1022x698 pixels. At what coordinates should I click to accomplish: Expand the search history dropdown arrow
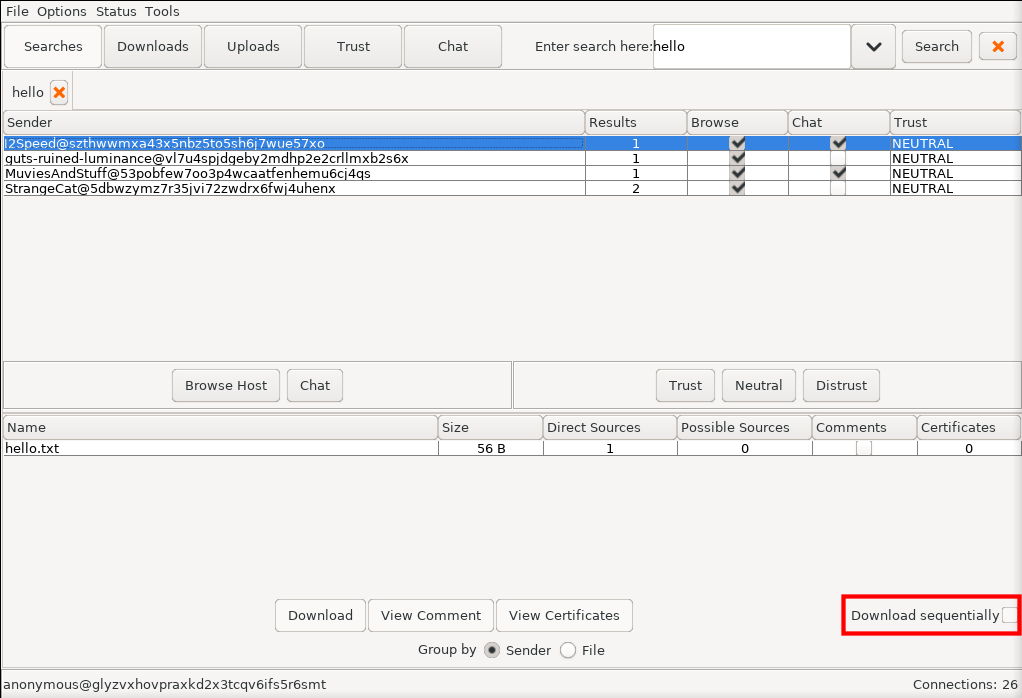coord(873,46)
